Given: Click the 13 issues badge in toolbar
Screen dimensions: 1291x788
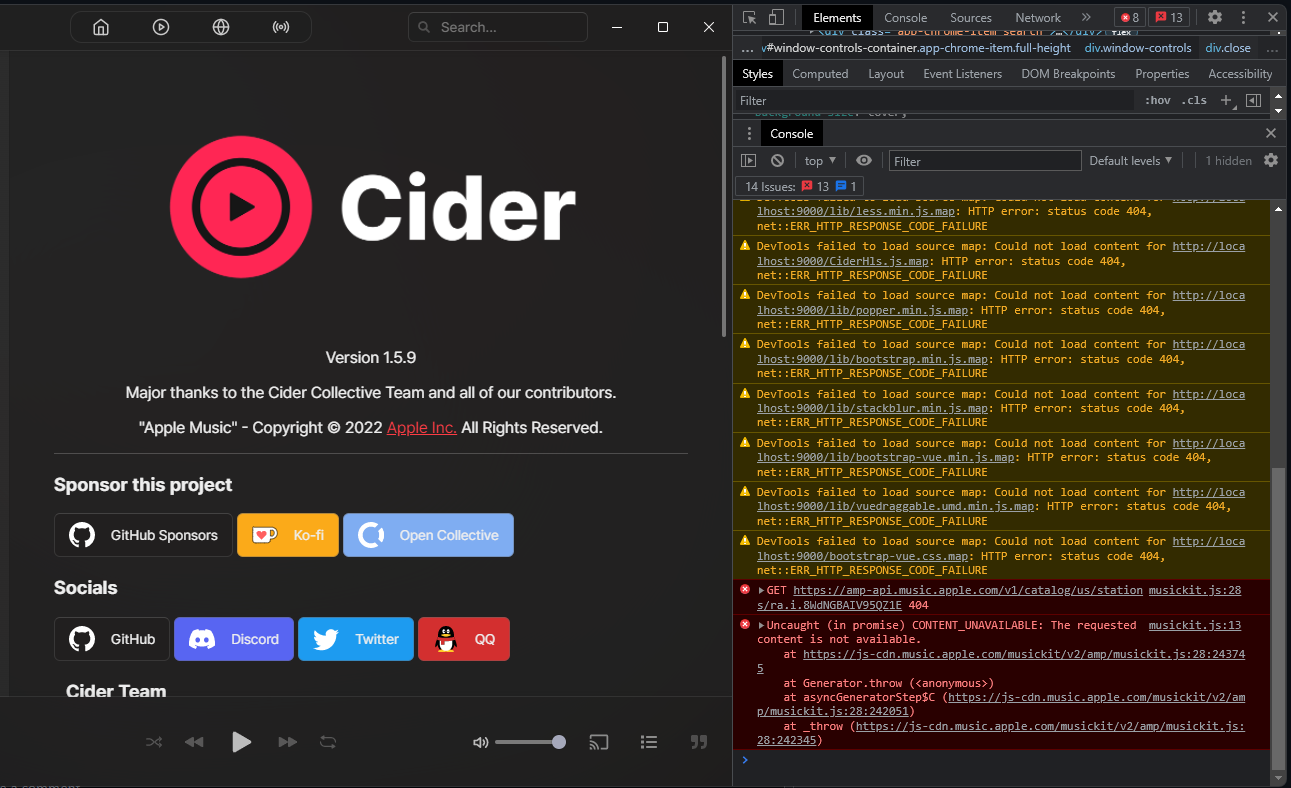Looking at the screenshot, I should tap(1168, 17).
